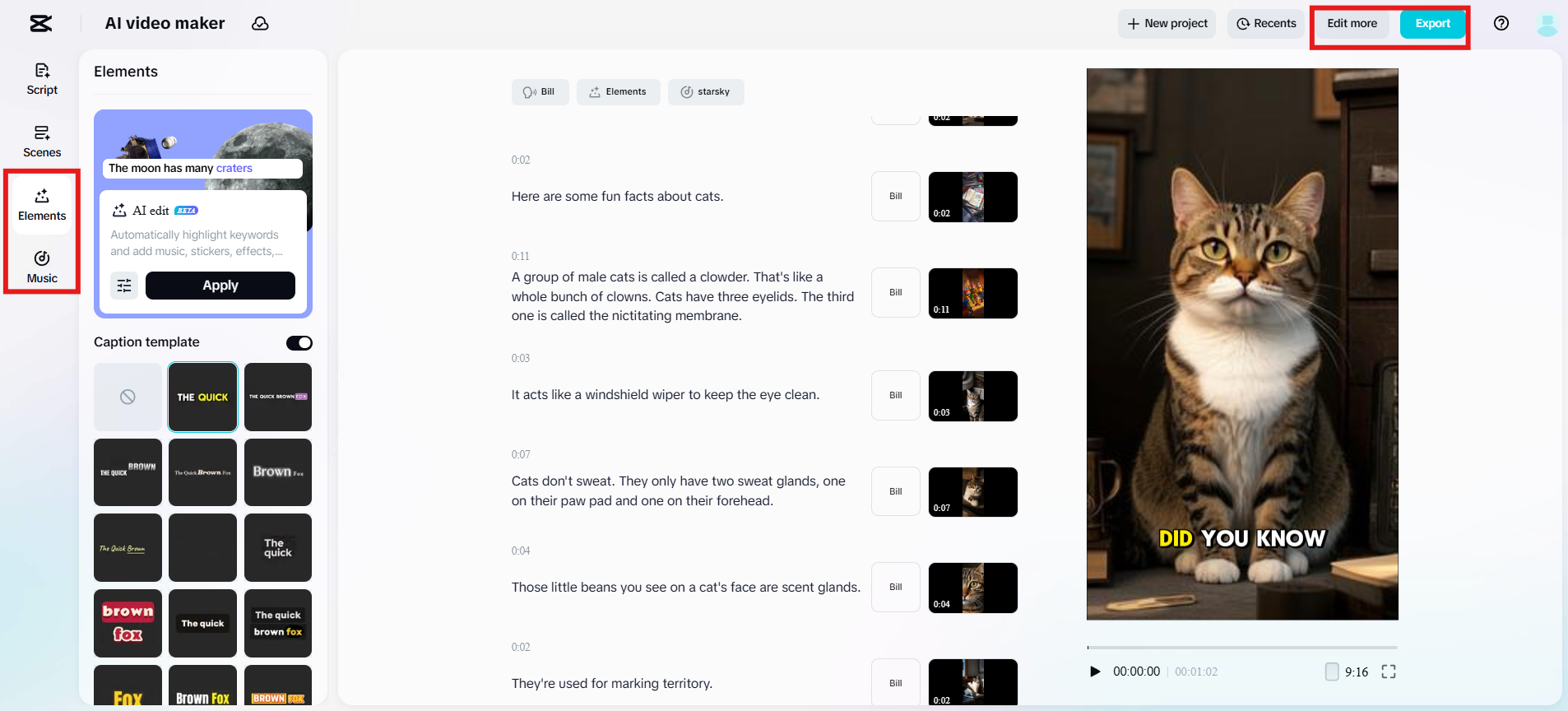Select the Elements sidebar tab
Image resolution: width=1568 pixels, height=711 pixels.
click(42, 205)
